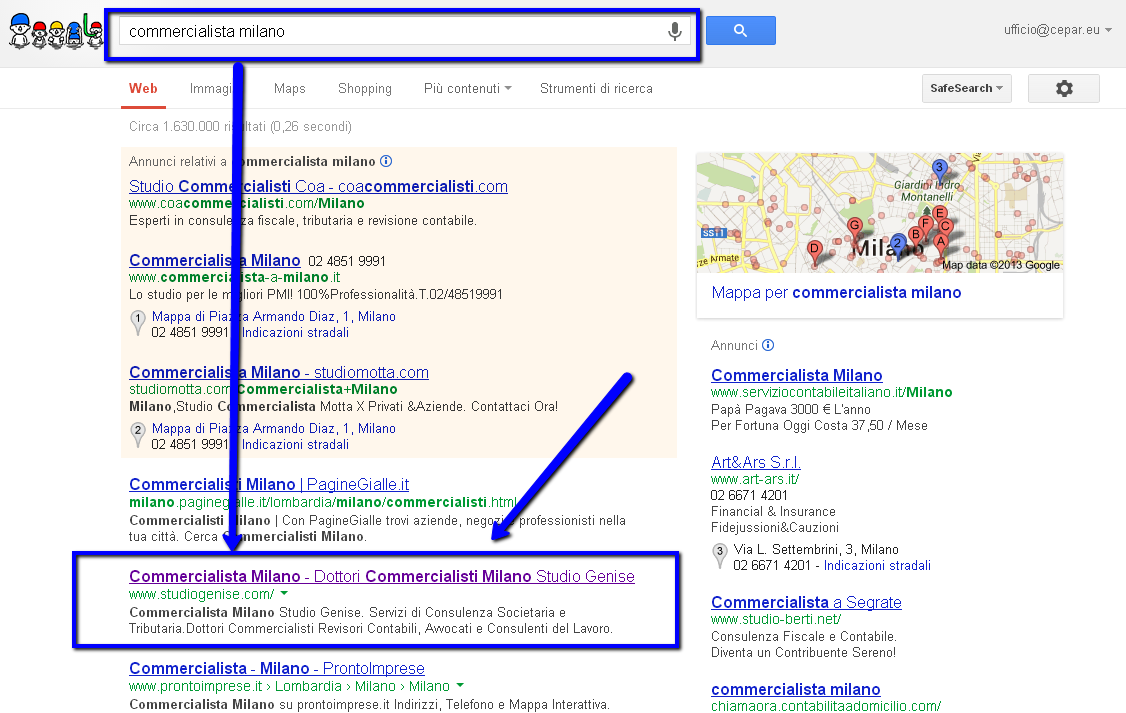The height and width of the screenshot is (713, 1126).
Task: Click 'Indicazioni stradali' under Via L. Settembrini
Action: point(877,566)
